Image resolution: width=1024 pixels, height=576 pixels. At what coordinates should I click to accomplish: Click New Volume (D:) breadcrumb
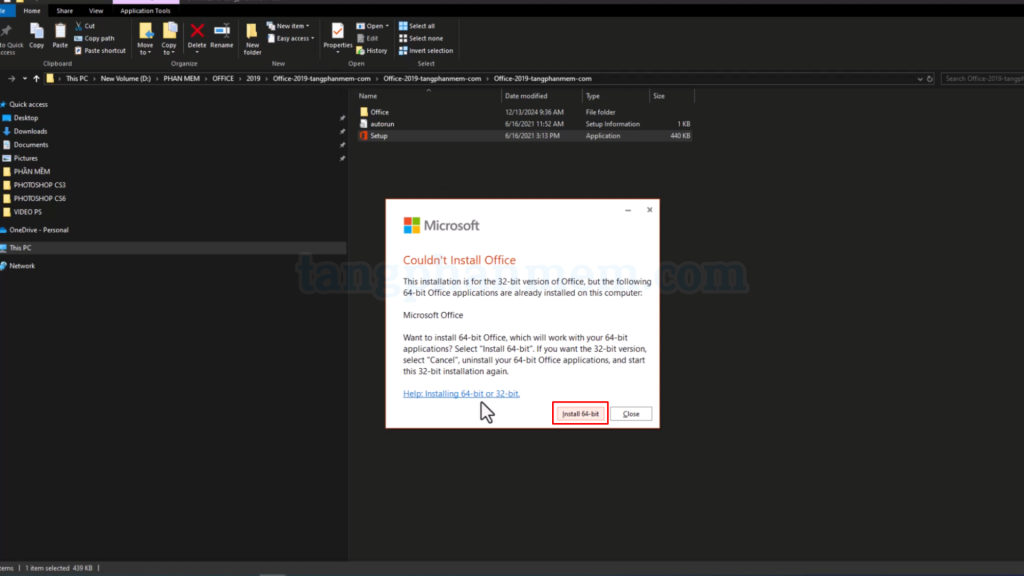tap(125, 78)
